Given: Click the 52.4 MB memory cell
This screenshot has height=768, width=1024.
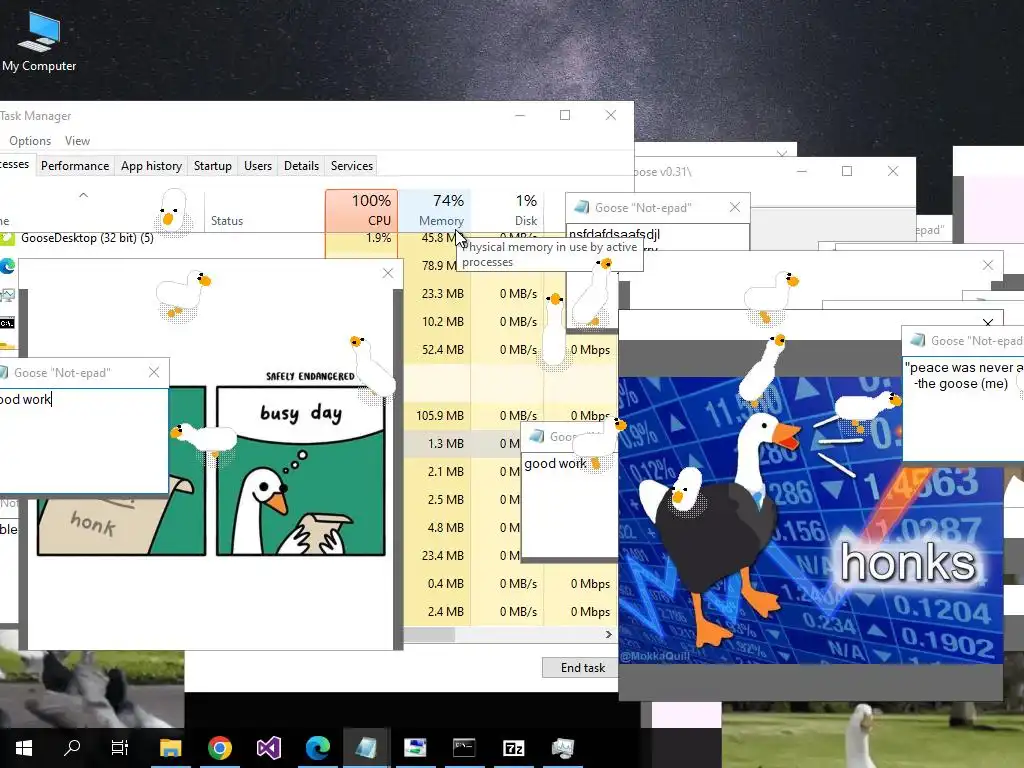Looking at the screenshot, I should coord(442,349).
